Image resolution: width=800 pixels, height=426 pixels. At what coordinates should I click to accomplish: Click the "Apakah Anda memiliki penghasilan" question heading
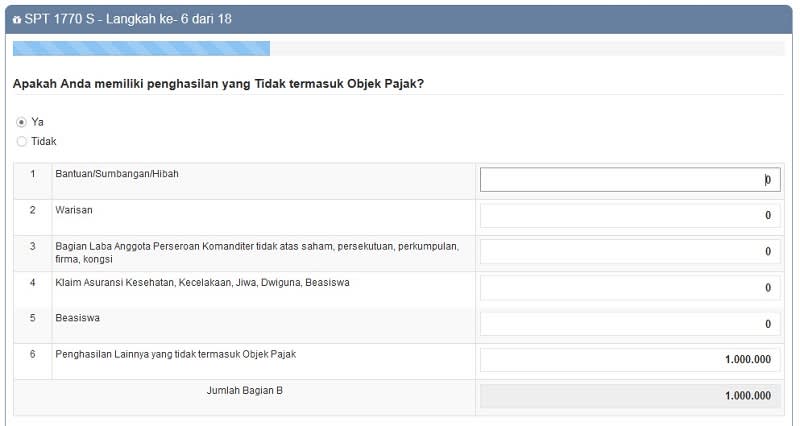[218, 84]
